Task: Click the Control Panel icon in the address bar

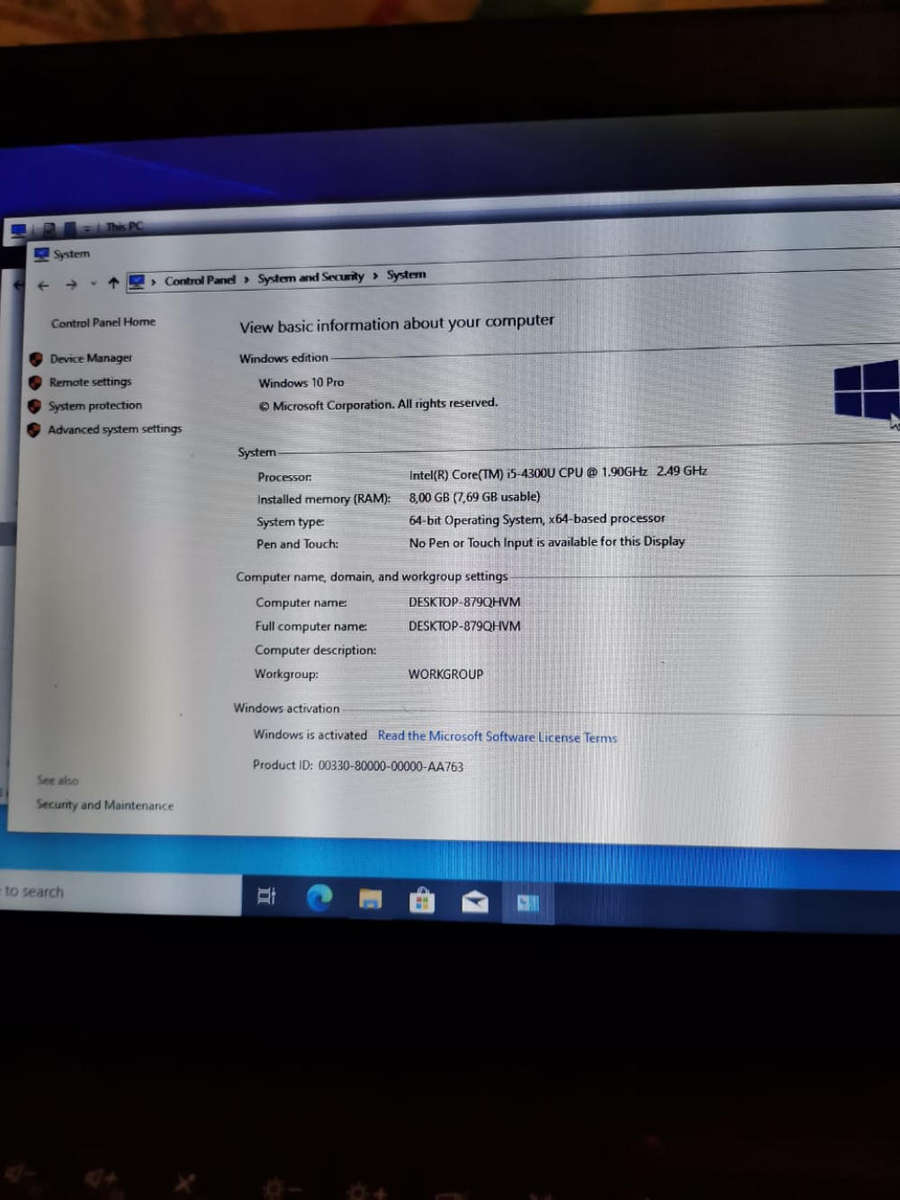Action: coord(137,281)
